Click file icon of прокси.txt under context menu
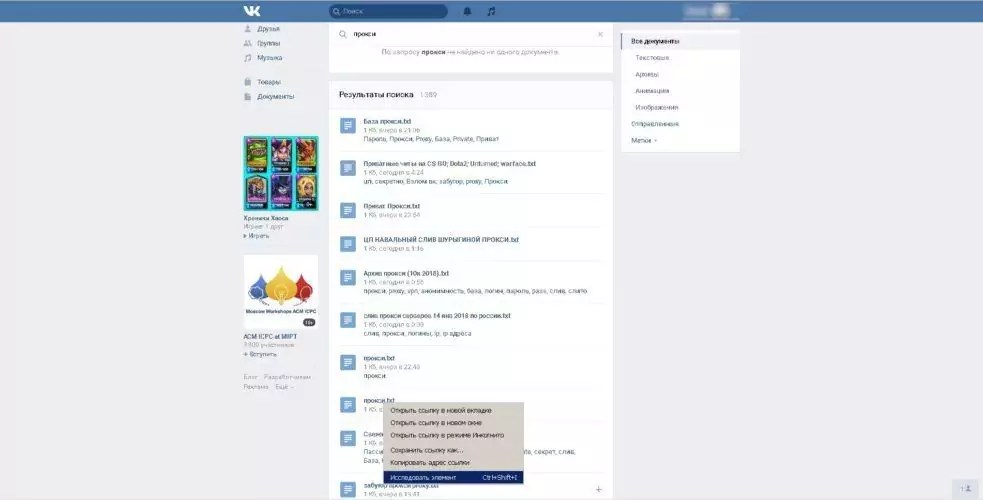Image resolution: width=983 pixels, height=500 pixels. [x=348, y=405]
